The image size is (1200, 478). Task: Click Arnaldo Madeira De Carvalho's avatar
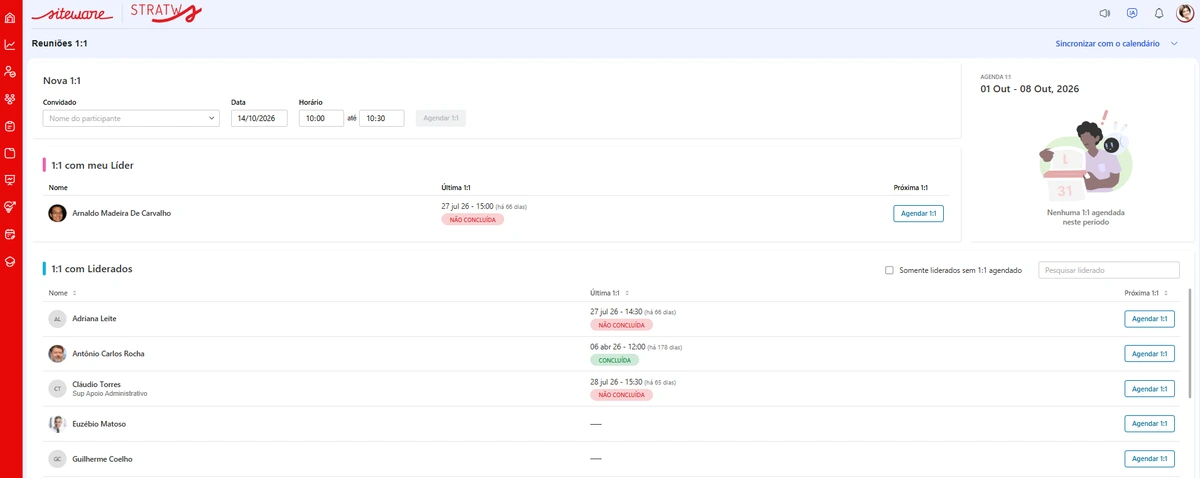[x=57, y=213]
